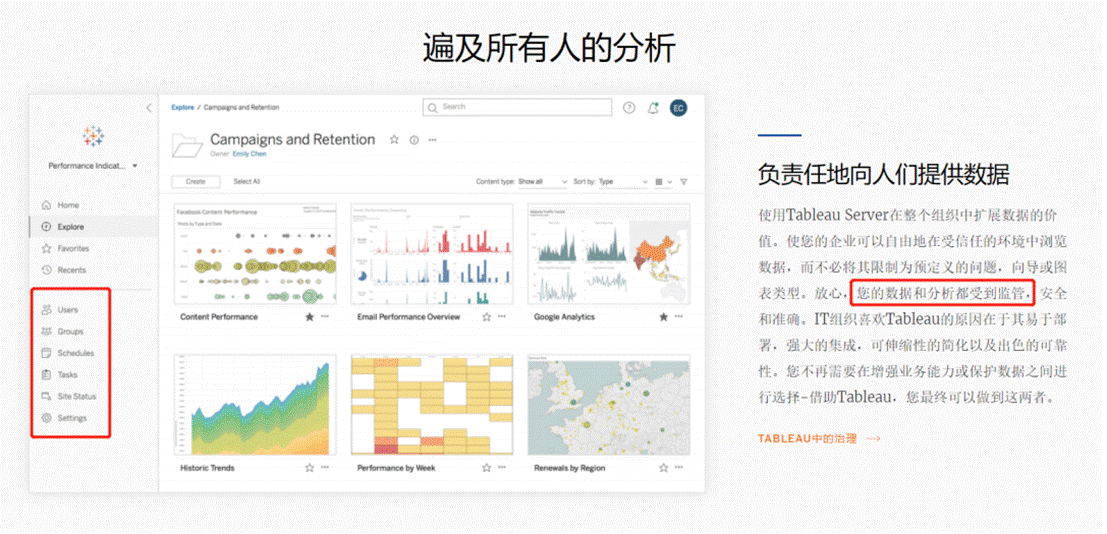Open the help question mark icon
1107x534 pixels.
[x=629, y=108]
